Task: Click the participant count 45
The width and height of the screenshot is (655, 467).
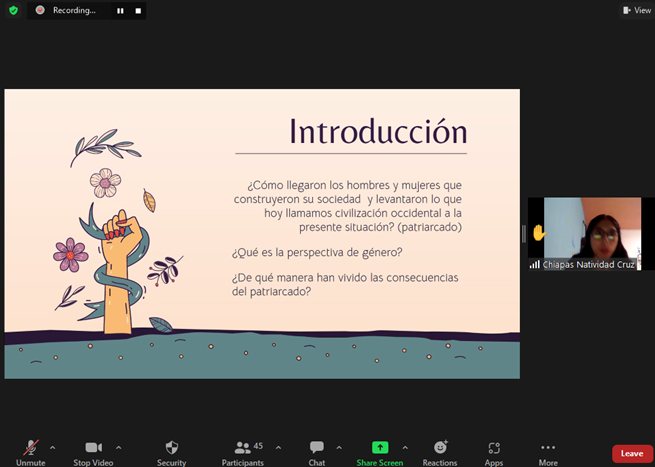Action: pos(258,446)
